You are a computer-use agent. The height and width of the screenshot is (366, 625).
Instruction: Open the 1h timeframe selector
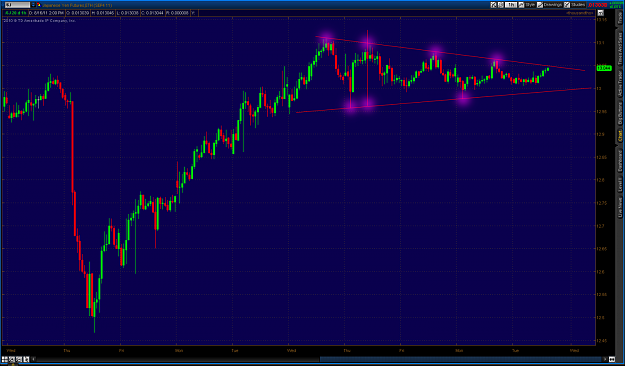pos(511,5)
